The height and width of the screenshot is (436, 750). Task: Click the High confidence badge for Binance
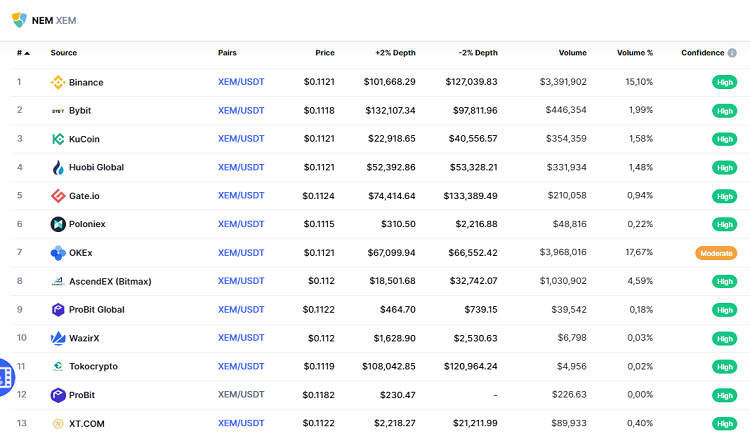(725, 82)
